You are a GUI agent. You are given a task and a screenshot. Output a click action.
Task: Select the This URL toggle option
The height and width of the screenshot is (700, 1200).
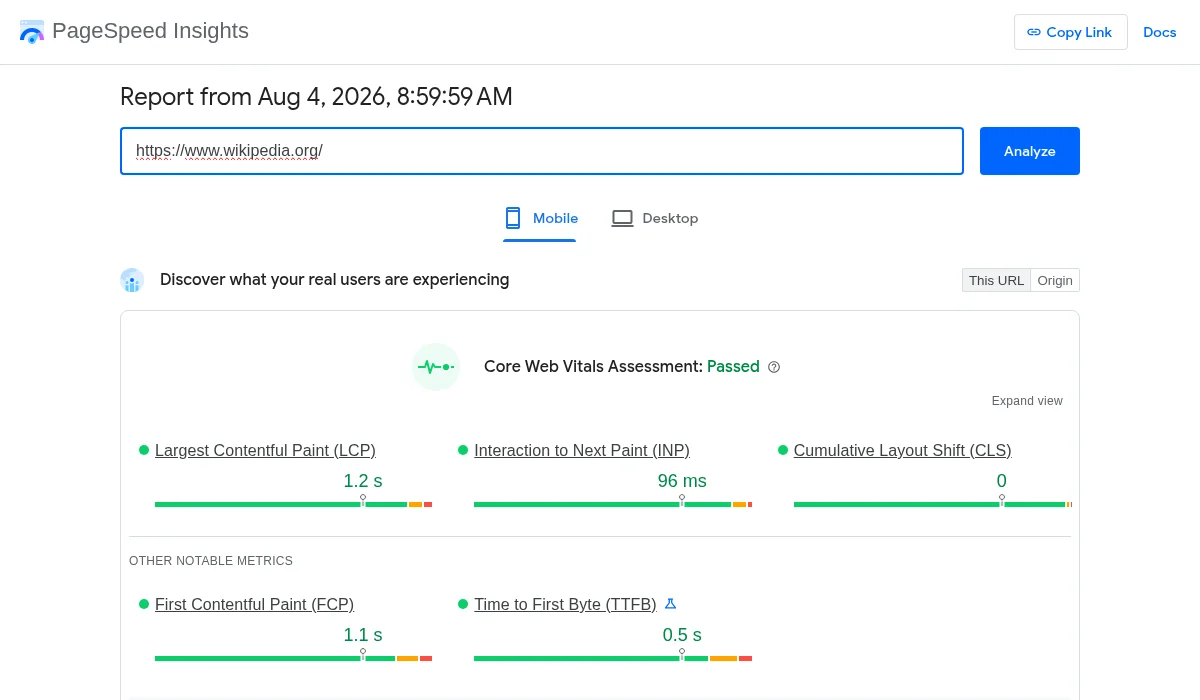[996, 280]
